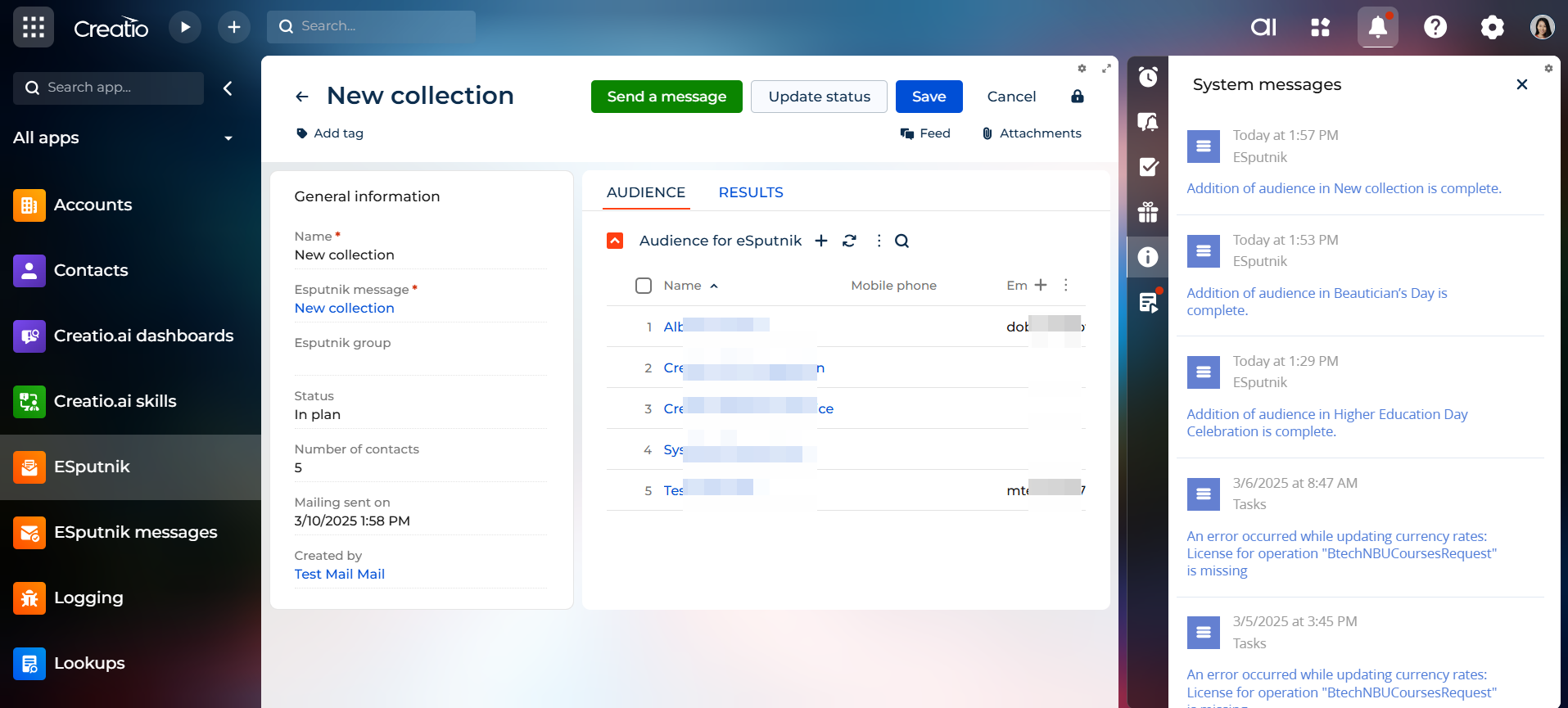The width and height of the screenshot is (1568, 708).
Task: Open the 3/6/2025 currency rates error message
Action: [x=1341, y=553]
